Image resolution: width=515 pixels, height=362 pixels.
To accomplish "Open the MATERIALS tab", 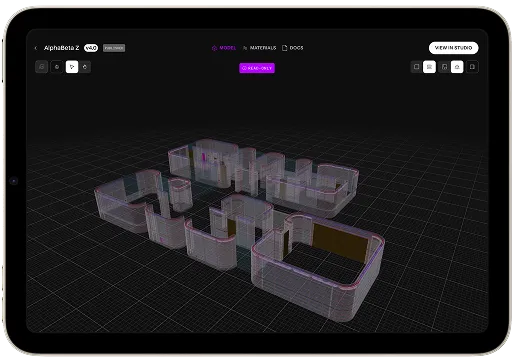I will coord(260,48).
